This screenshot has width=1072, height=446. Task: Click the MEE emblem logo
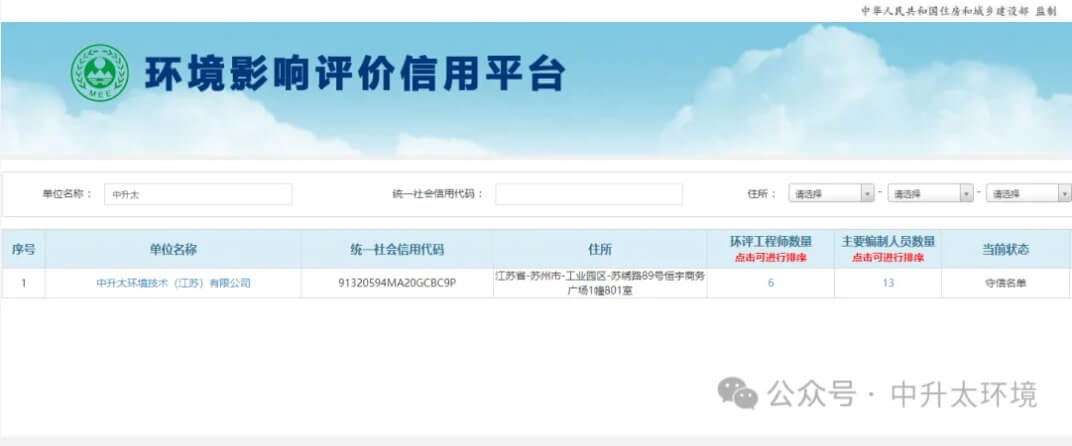(x=100, y=73)
